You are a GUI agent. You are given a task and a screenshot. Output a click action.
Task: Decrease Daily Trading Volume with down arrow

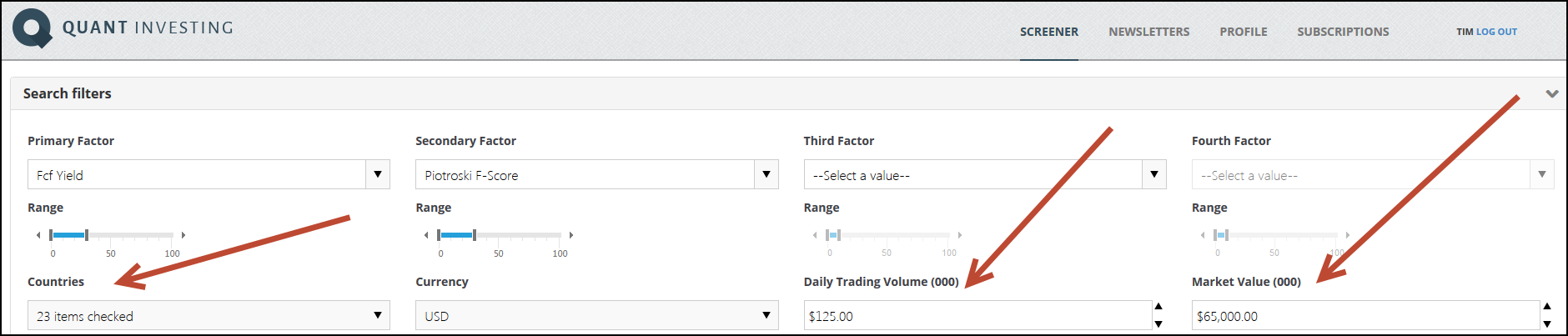click(x=1158, y=324)
